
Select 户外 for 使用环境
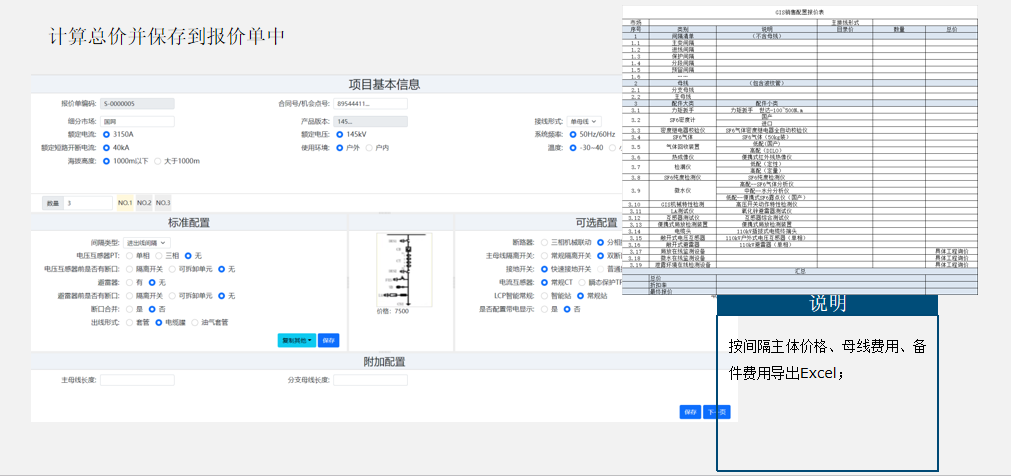pyautogui.click(x=340, y=148)
